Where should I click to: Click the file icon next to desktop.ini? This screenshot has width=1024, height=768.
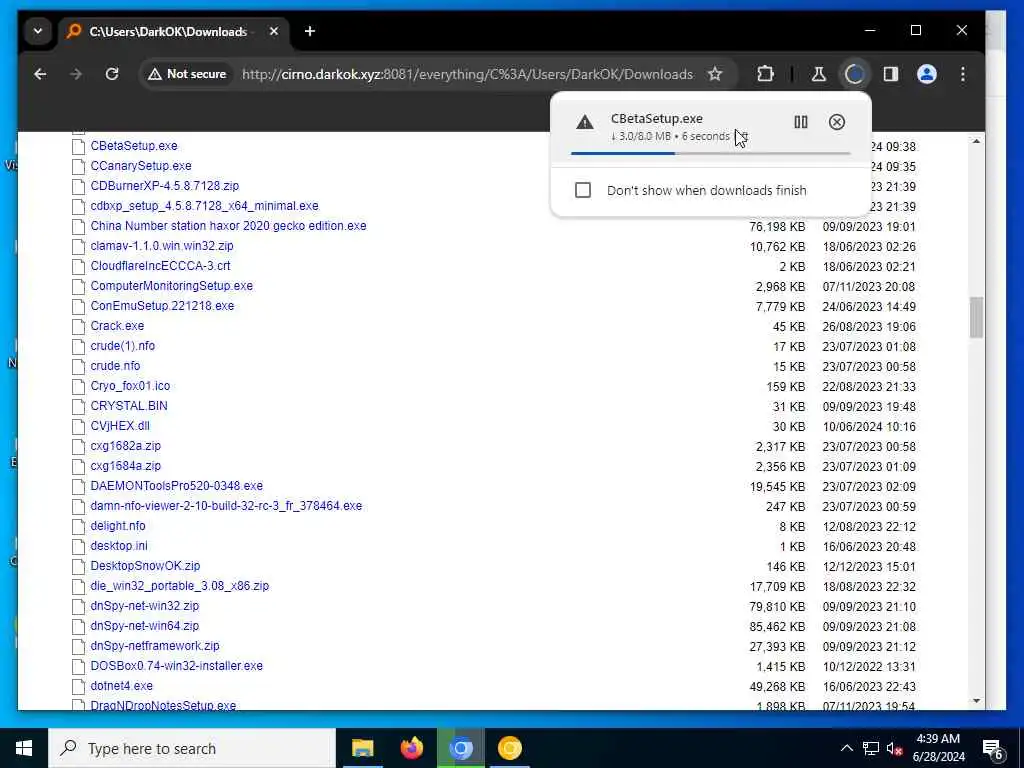click(x=78, y=546)
